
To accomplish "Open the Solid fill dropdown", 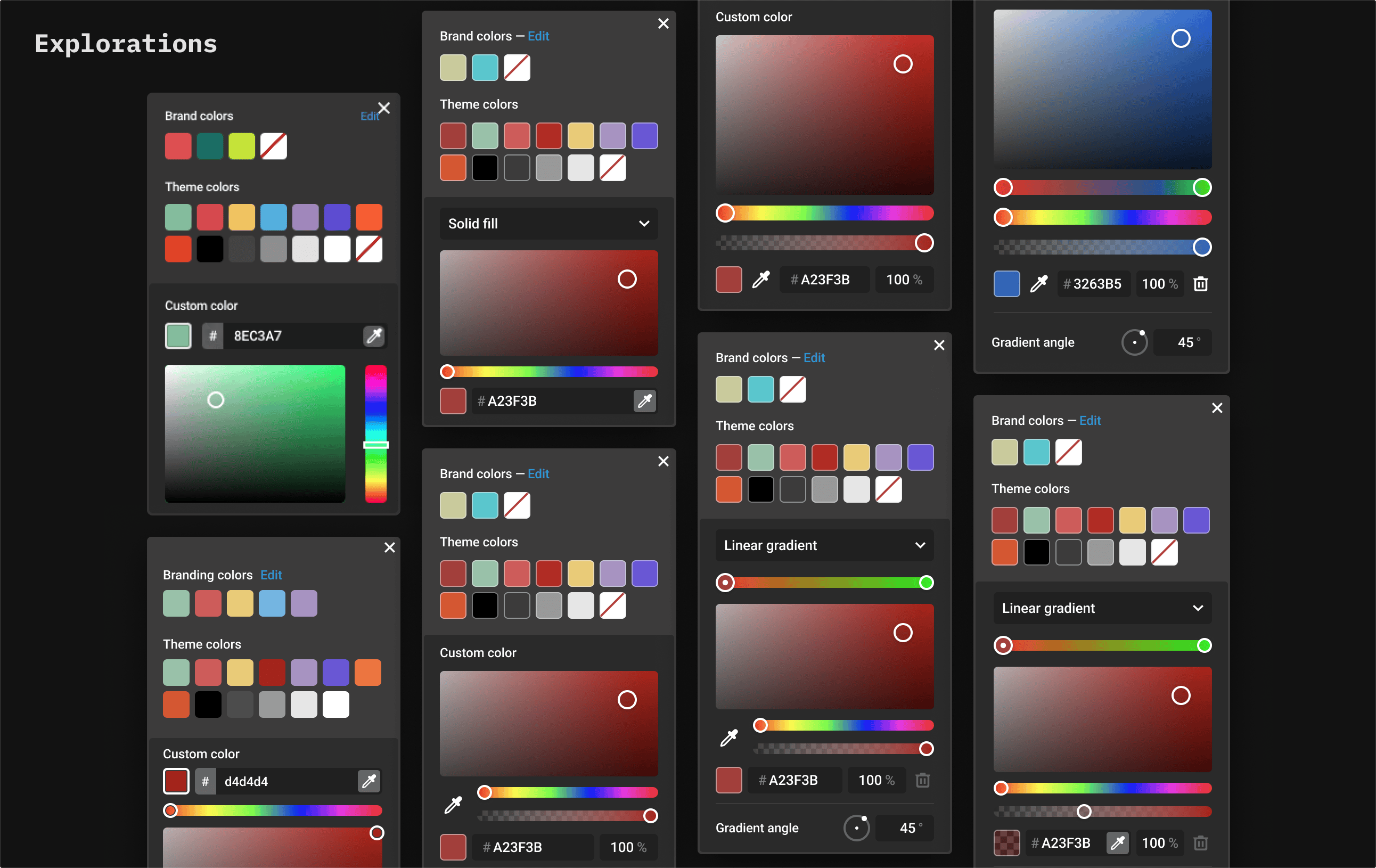I will click(x=548, y=224).
